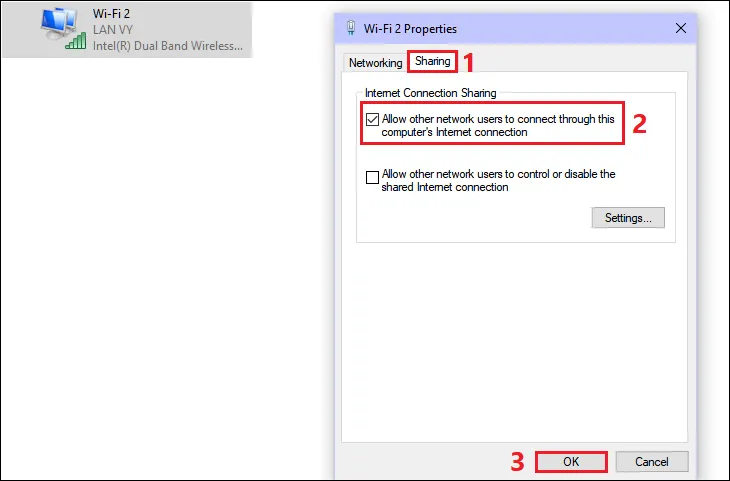
Task: Open the Settings... button
Action: [628, 217]
